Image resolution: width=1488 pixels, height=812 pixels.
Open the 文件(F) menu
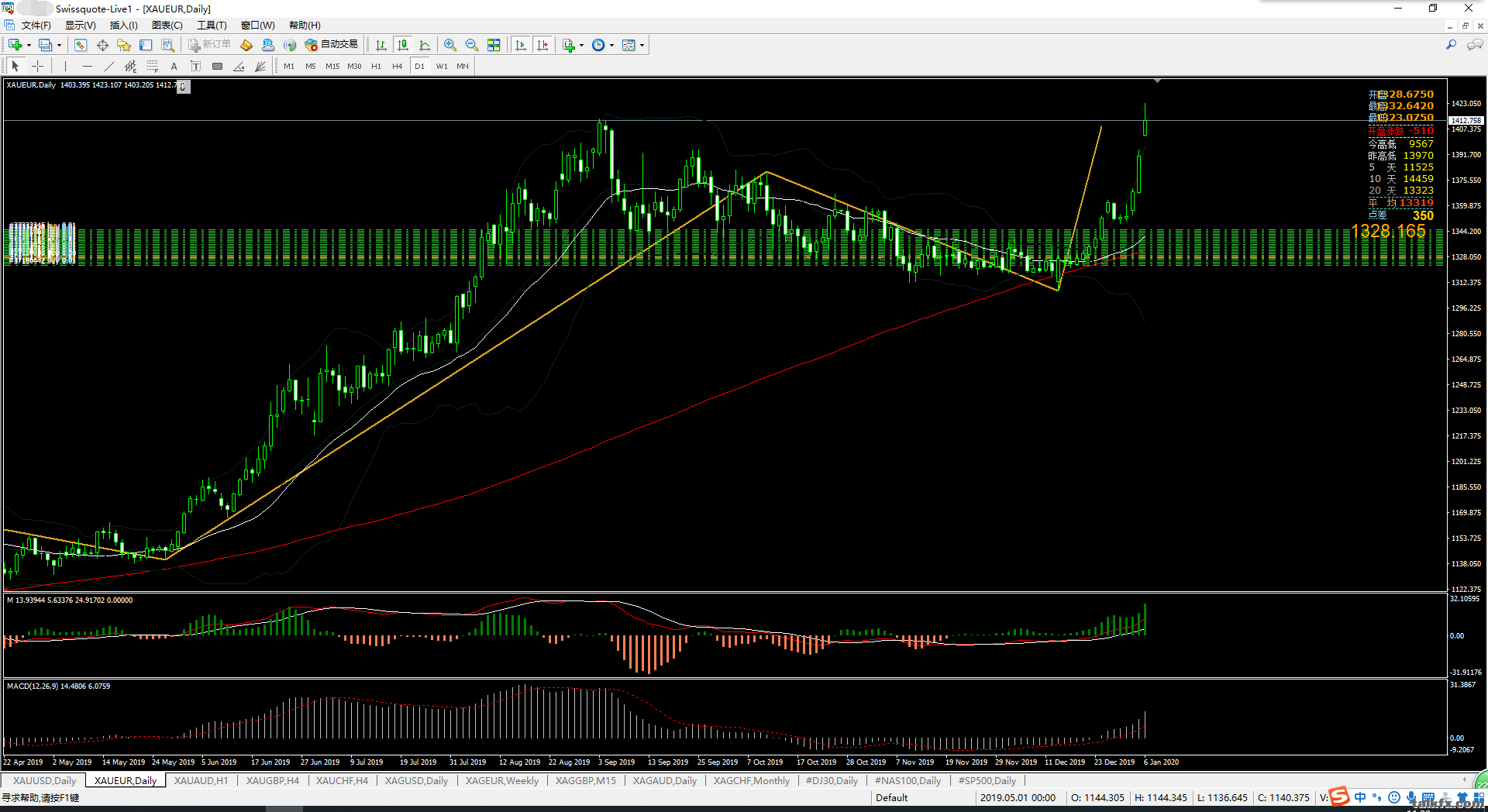(x=36, y=26)
